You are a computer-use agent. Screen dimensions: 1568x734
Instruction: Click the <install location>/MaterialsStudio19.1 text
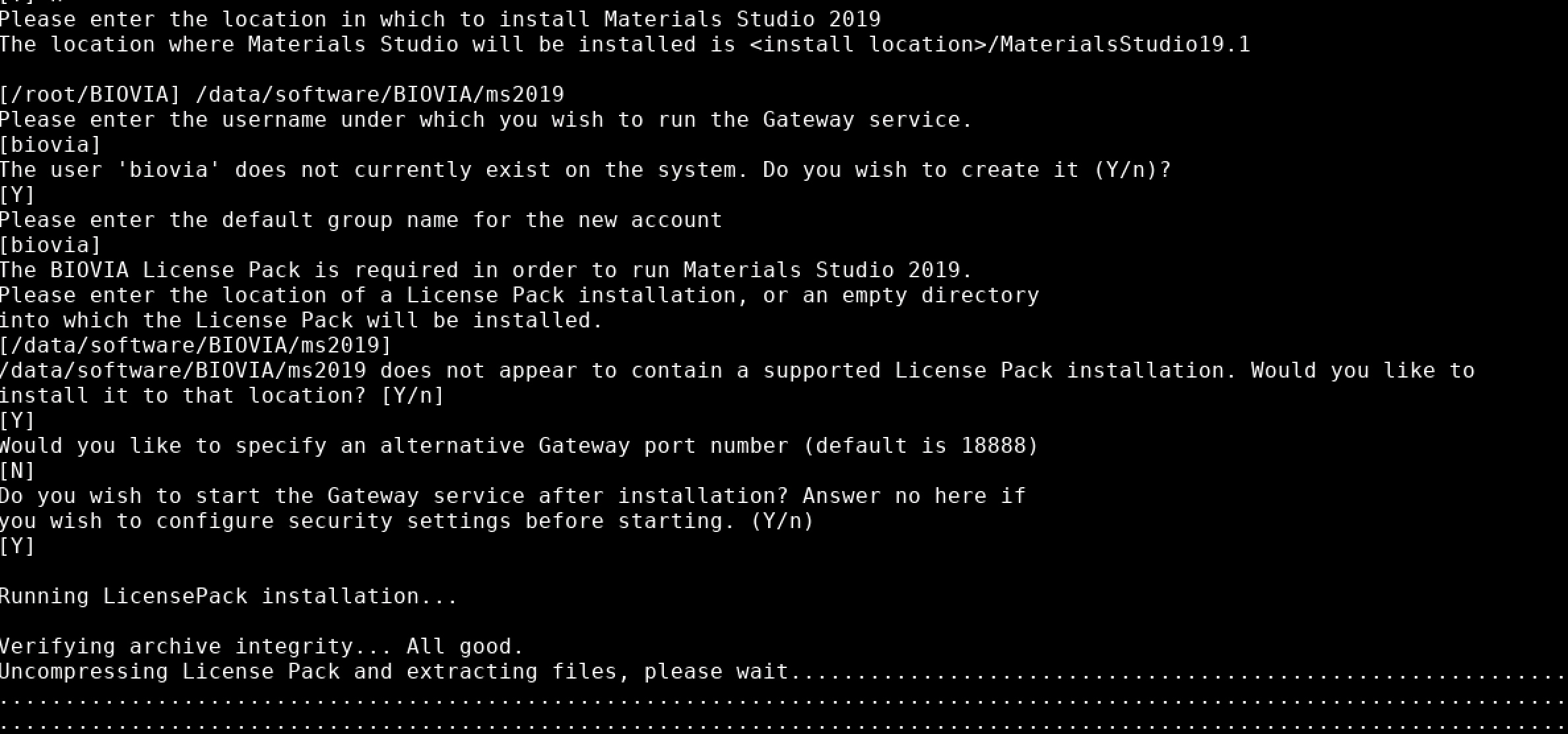[1000, 44]
